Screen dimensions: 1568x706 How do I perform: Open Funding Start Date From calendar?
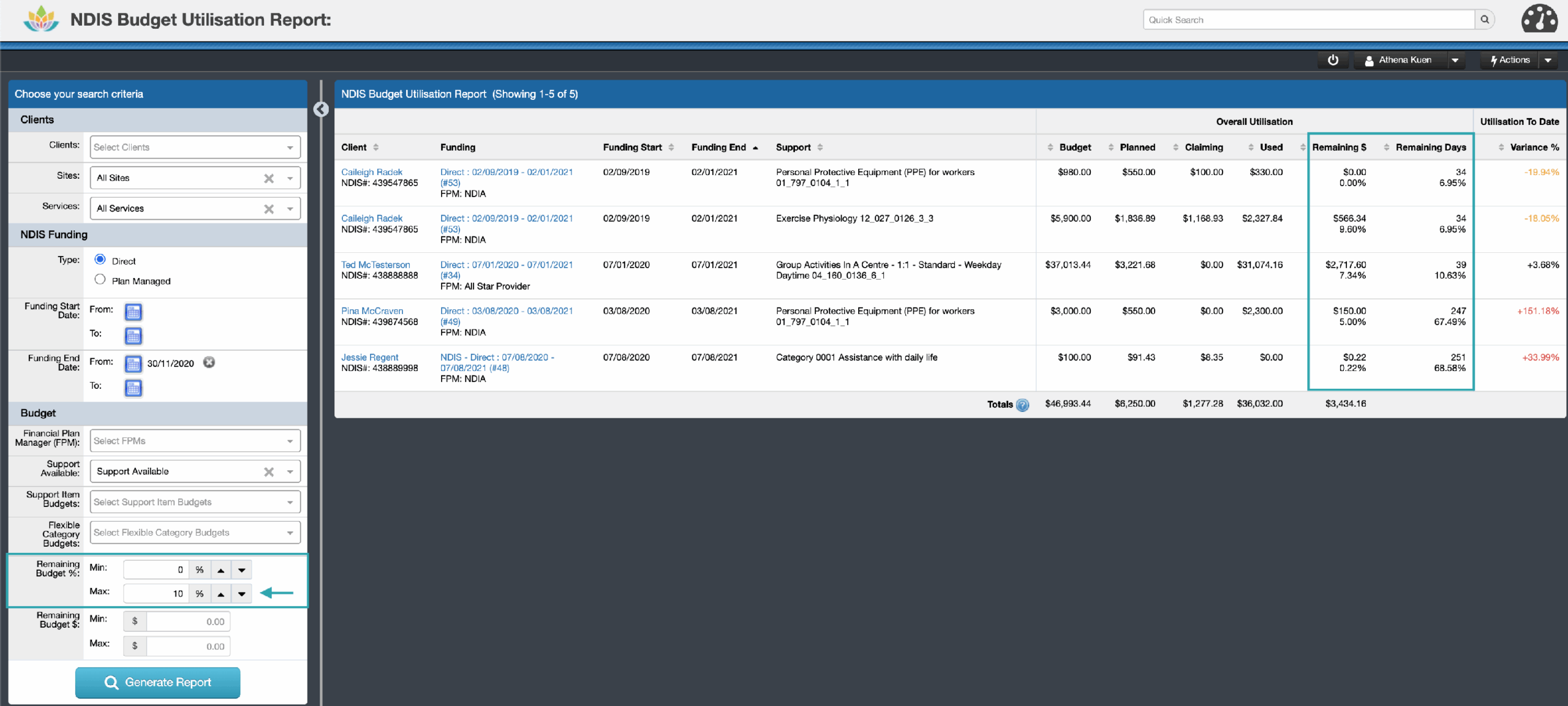point(133,312)
